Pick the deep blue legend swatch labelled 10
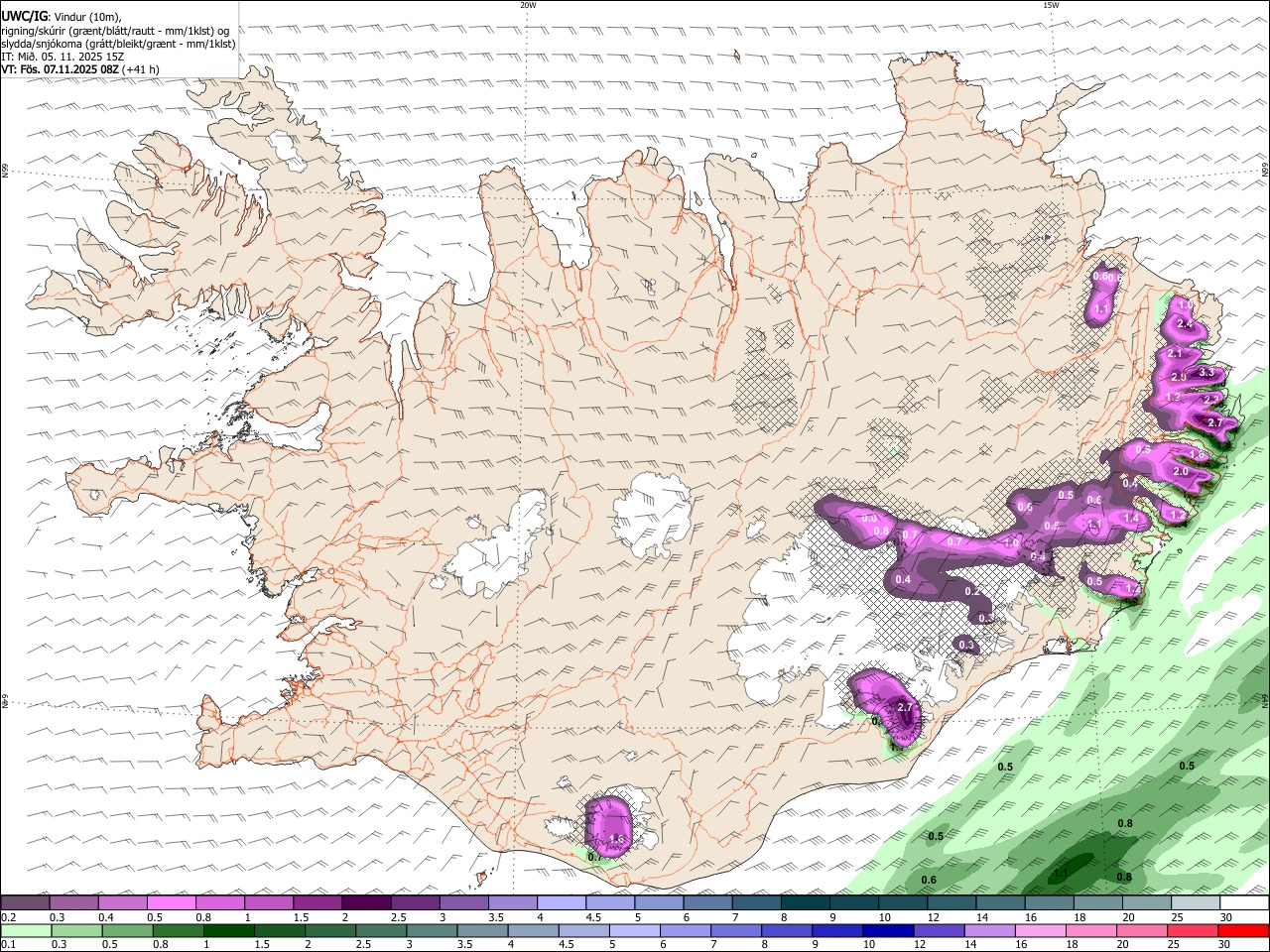 (889, 931)
